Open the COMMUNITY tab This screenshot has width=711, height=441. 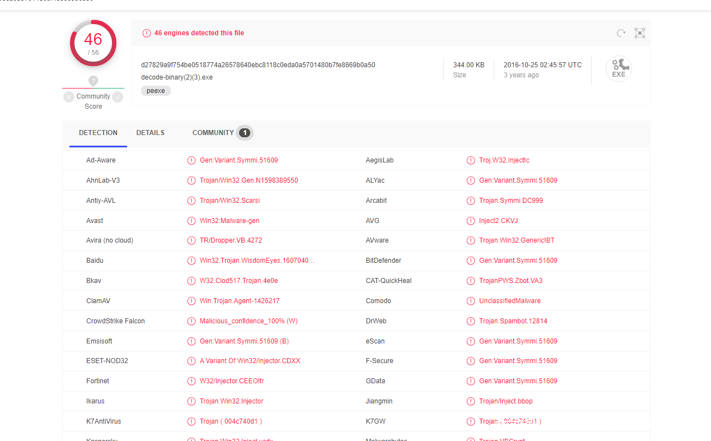(x=213, y=133)
